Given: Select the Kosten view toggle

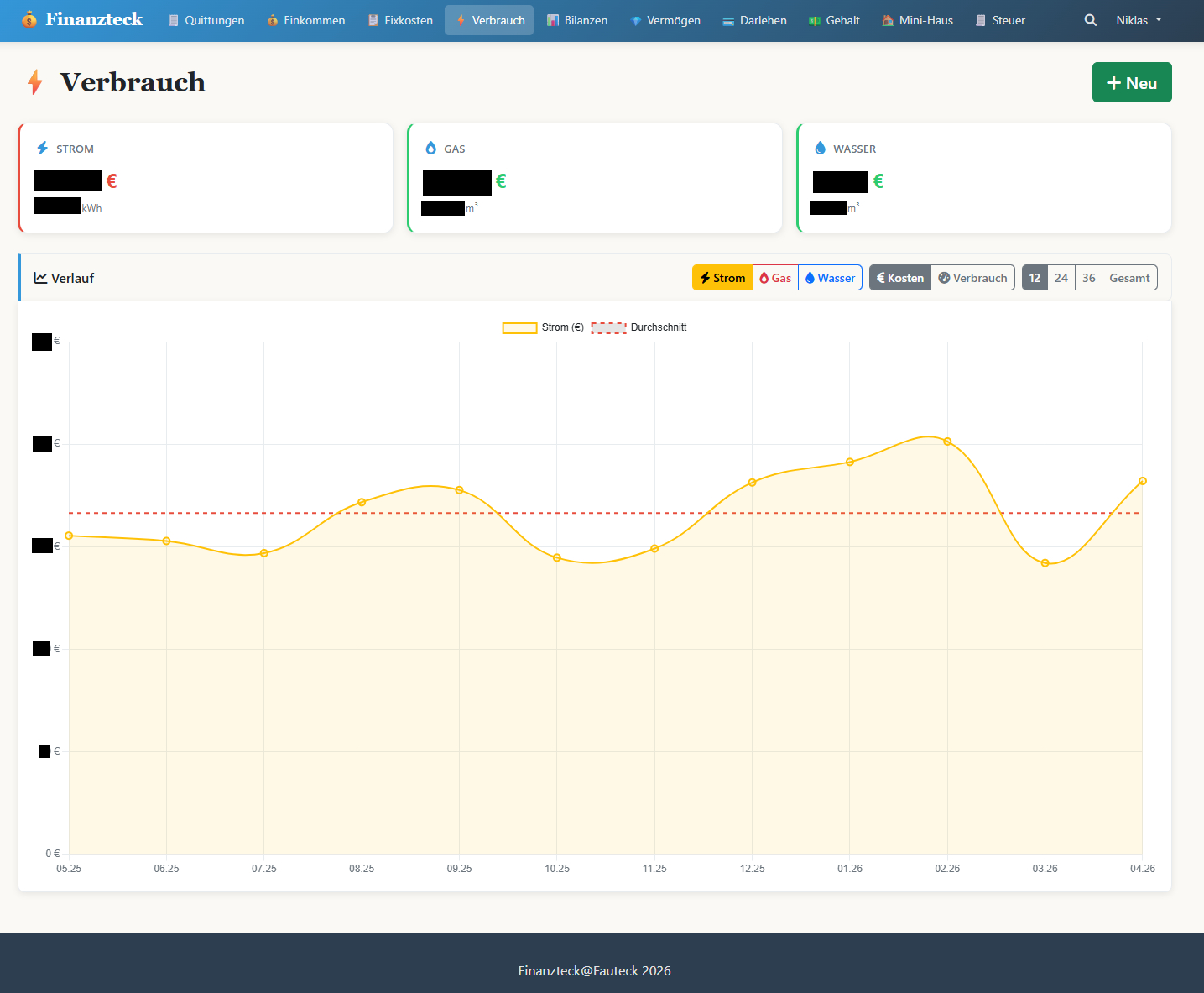Looking at the screenshot, I should tap(900, 278).
